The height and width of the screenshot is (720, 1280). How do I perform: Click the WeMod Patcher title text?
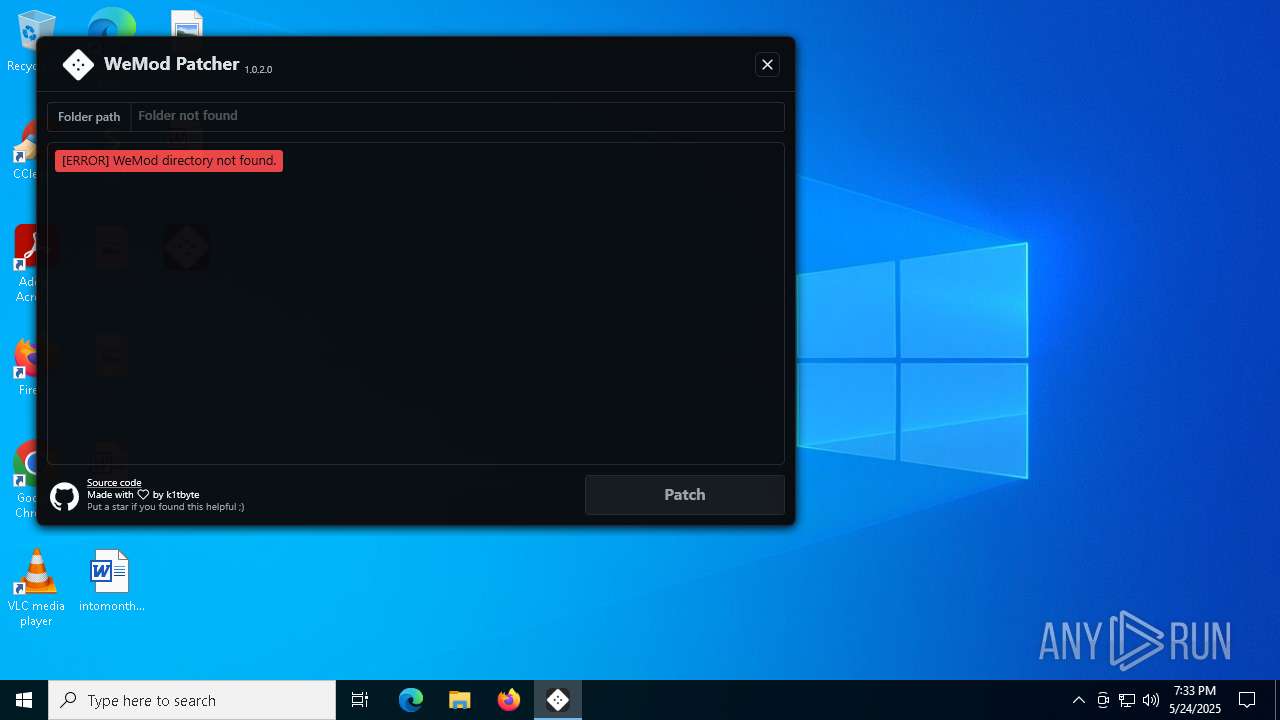tap(172, 64)
